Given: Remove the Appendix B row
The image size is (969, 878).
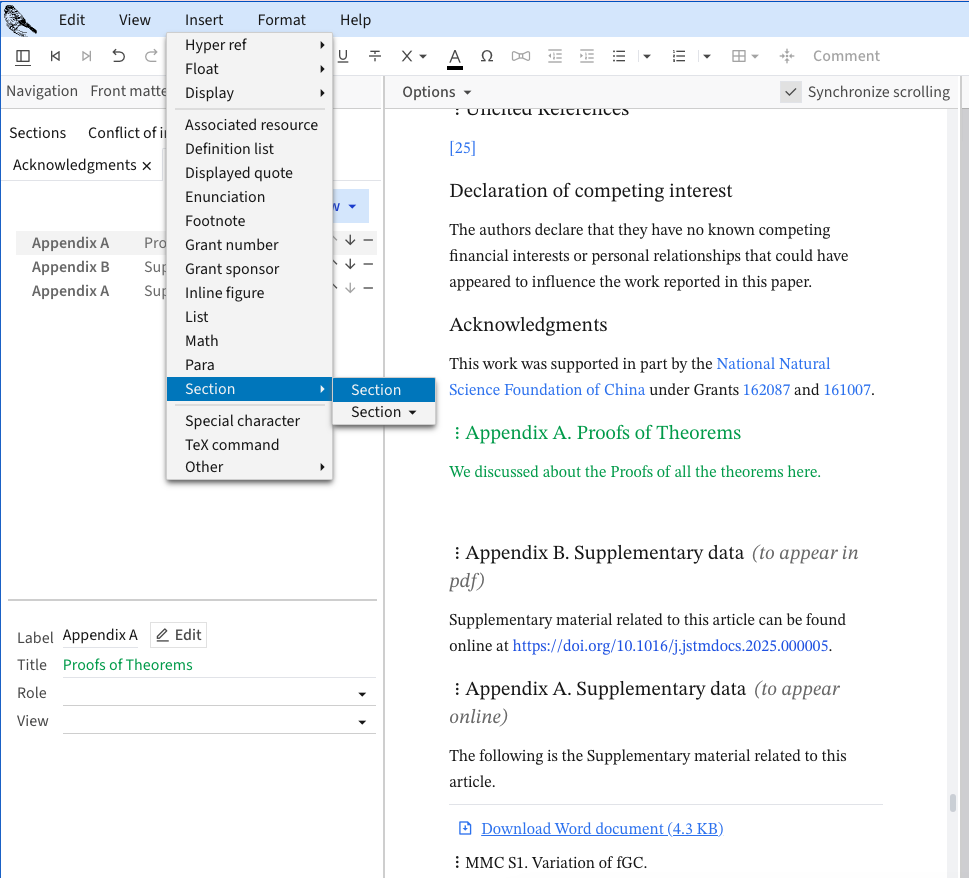Looking at the screenshot, I should [x=368, y=265].
